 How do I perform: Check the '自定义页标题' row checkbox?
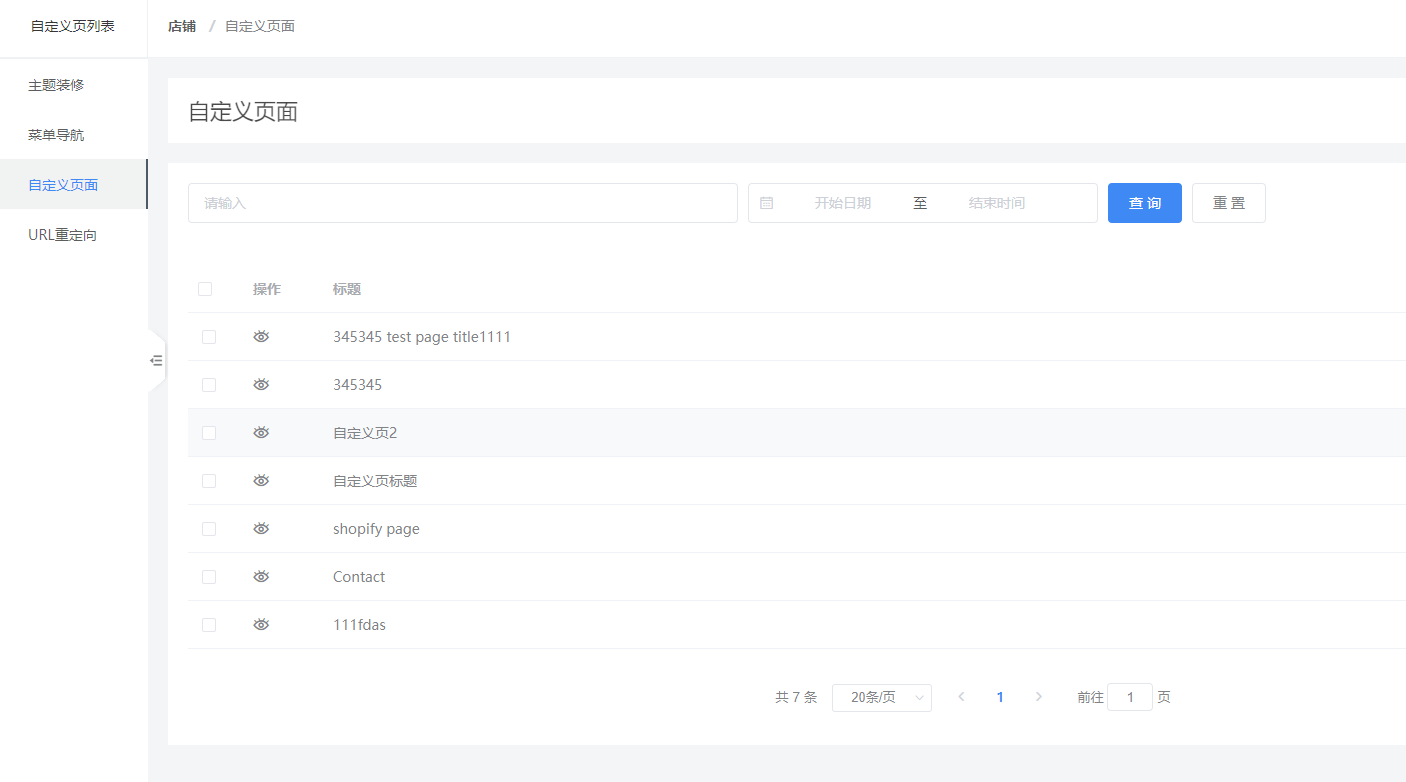209,481
